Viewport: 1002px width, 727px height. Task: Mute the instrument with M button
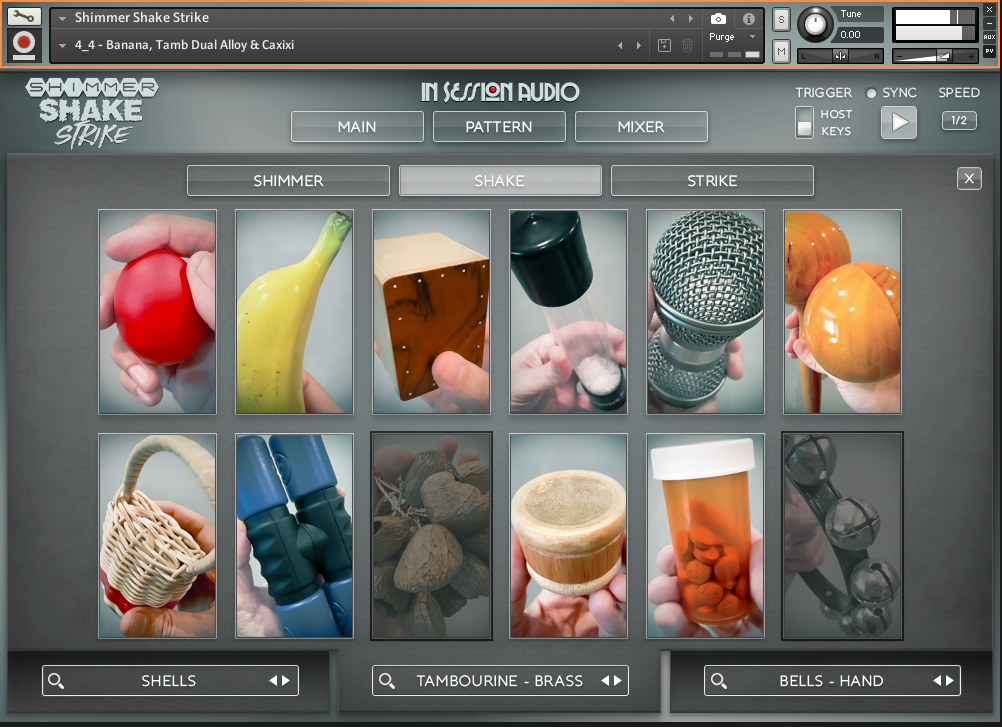(781, 51)
